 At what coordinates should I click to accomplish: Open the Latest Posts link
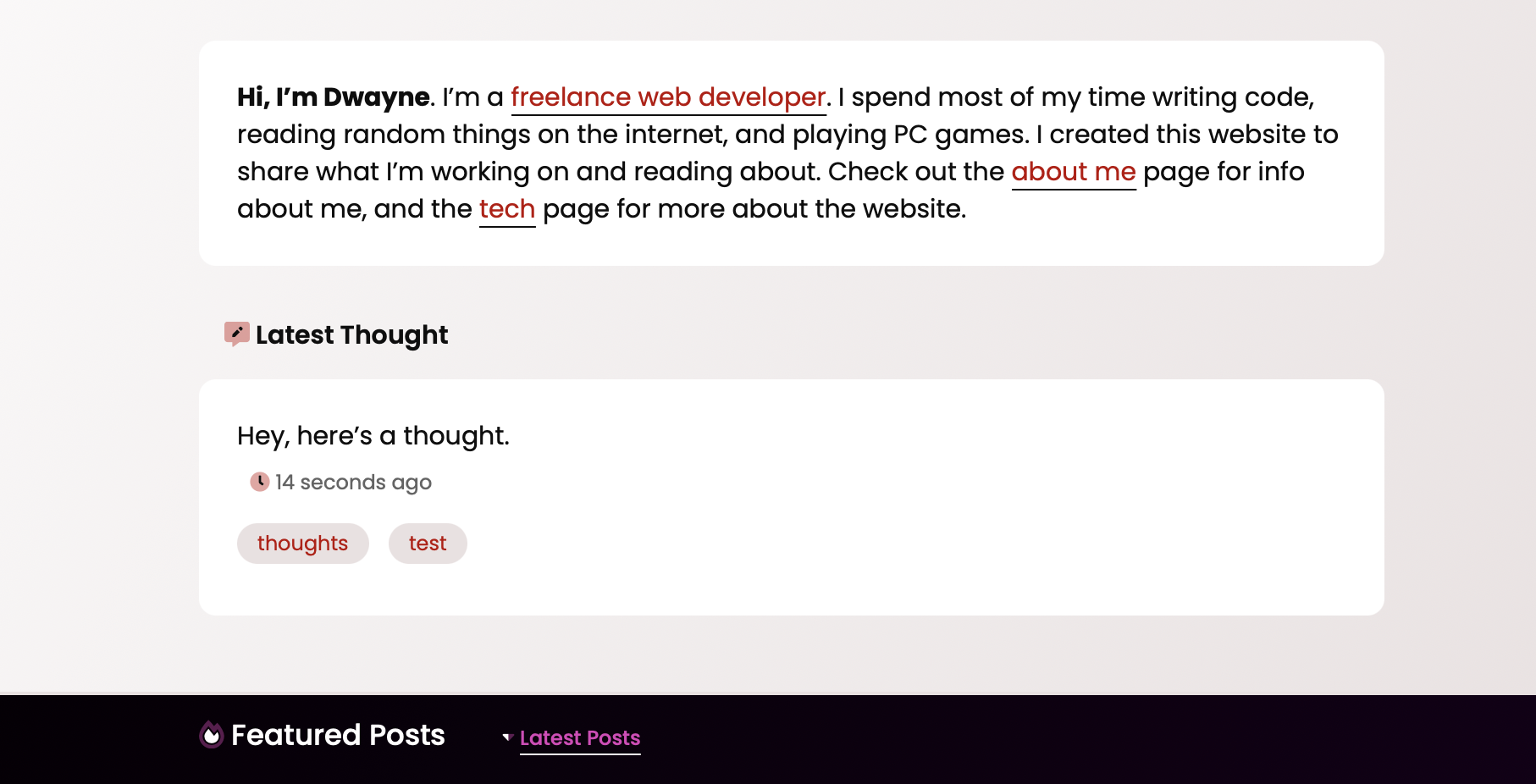pos(580,738)
